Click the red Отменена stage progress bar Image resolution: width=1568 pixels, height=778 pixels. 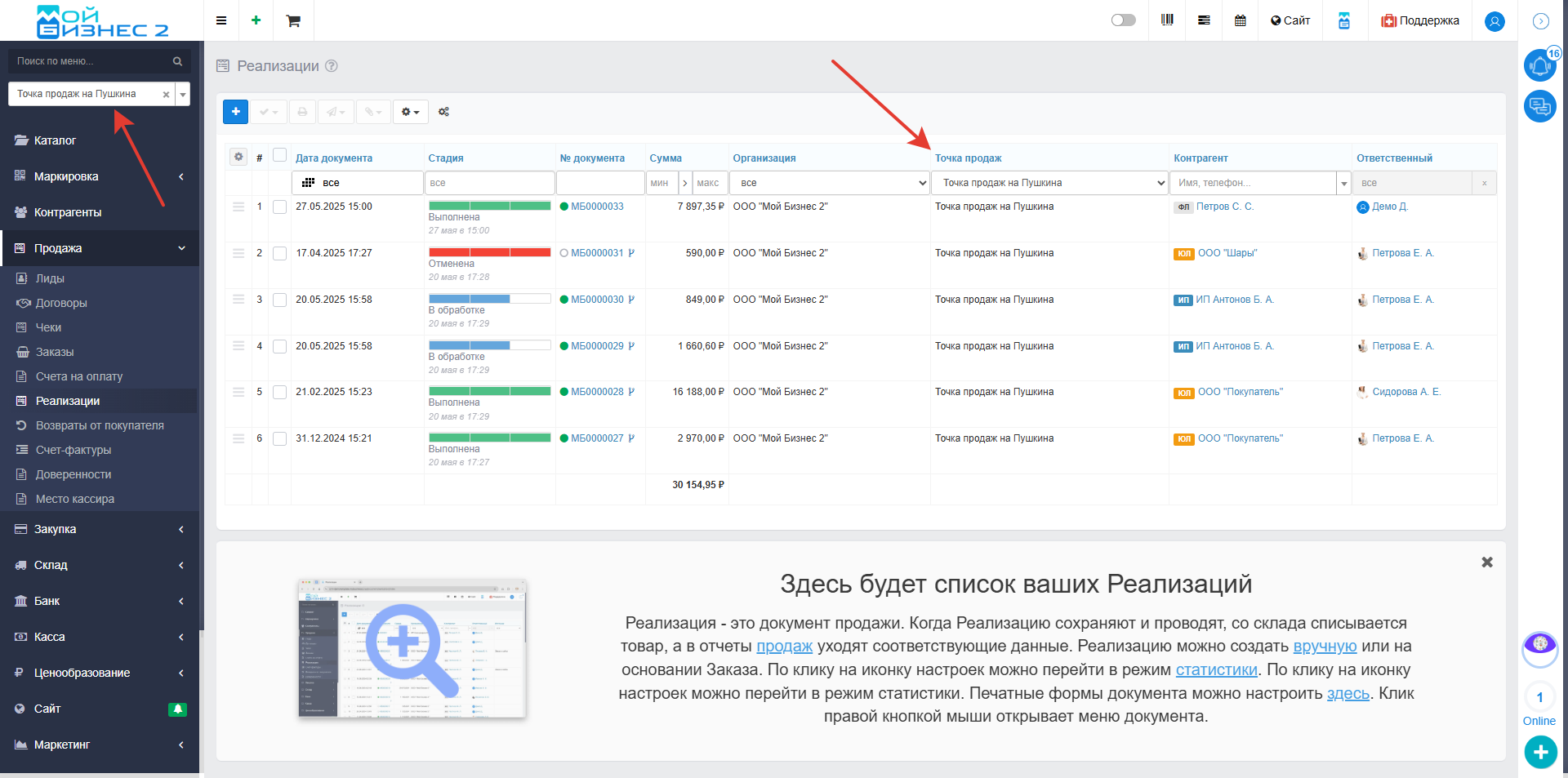[489, 252]
